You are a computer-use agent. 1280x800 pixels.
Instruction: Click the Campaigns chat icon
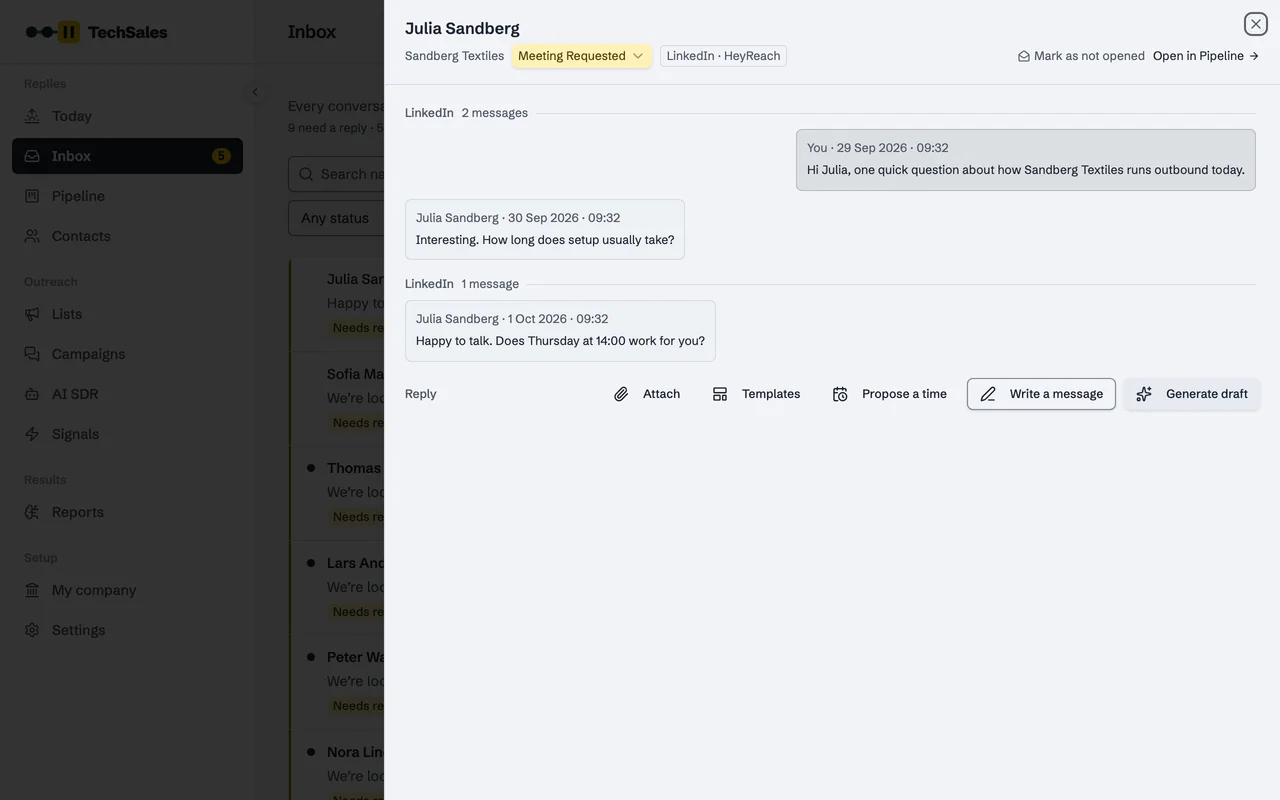coord(32,354)
